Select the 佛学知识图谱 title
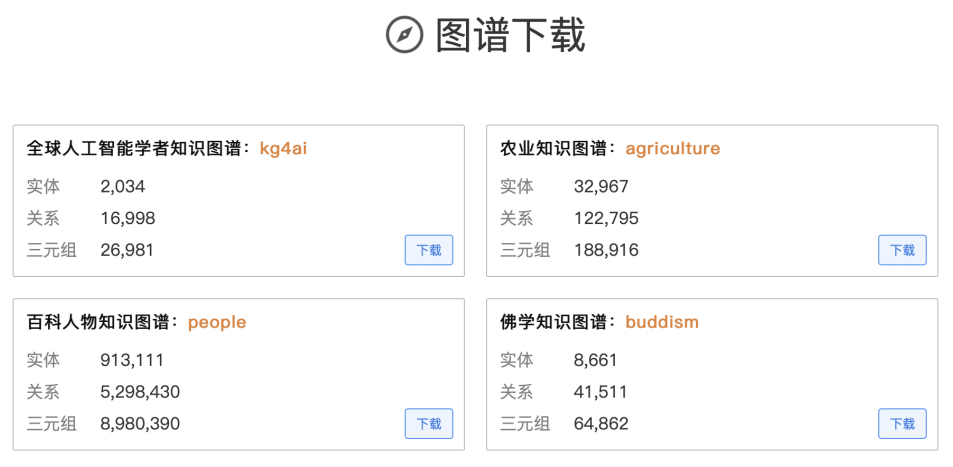953x467 pixels. (x=554, y=322)
